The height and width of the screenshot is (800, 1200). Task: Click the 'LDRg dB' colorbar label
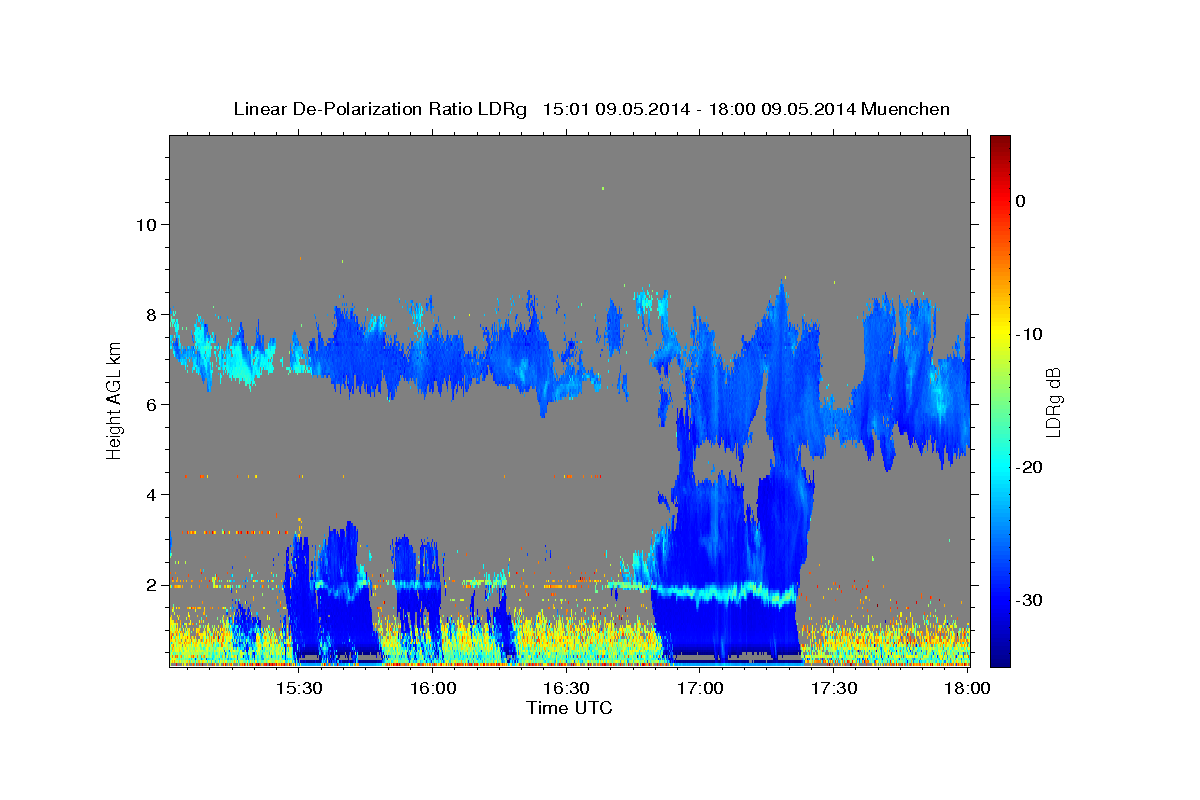pos(1052,402)
